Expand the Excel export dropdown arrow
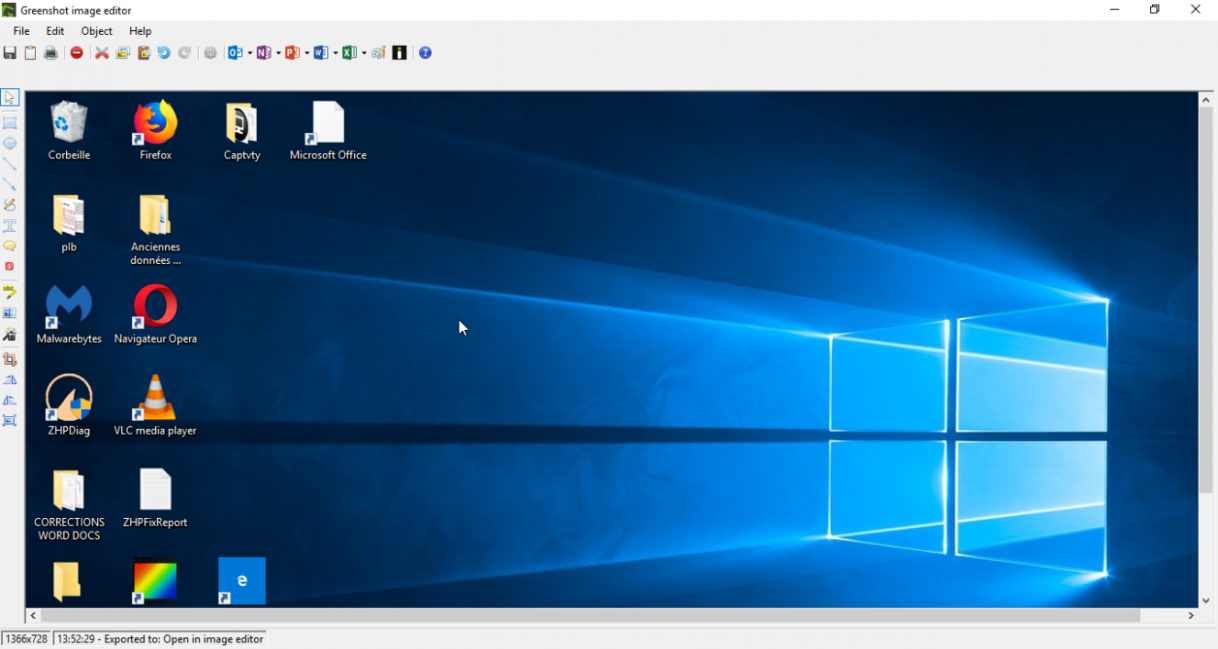The width and height of the screenshot is (1218, 649). tap(364, 53)
